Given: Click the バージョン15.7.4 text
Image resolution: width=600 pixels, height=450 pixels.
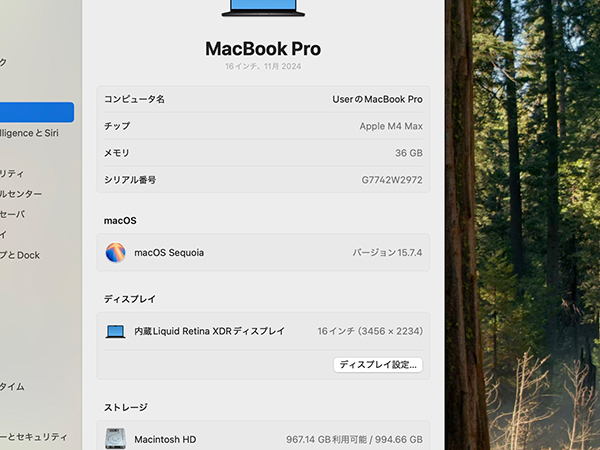Looking at the screenshot, I should point(387,253).
